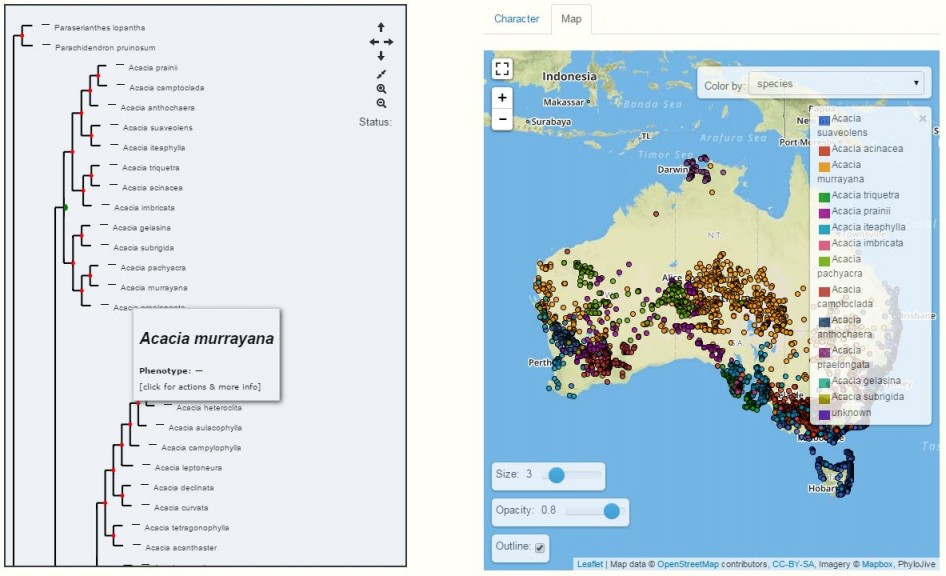This screenshot has height=576, width=946.
Task: Click the Acacia murrayana legend color swatch
Action: 824,166
